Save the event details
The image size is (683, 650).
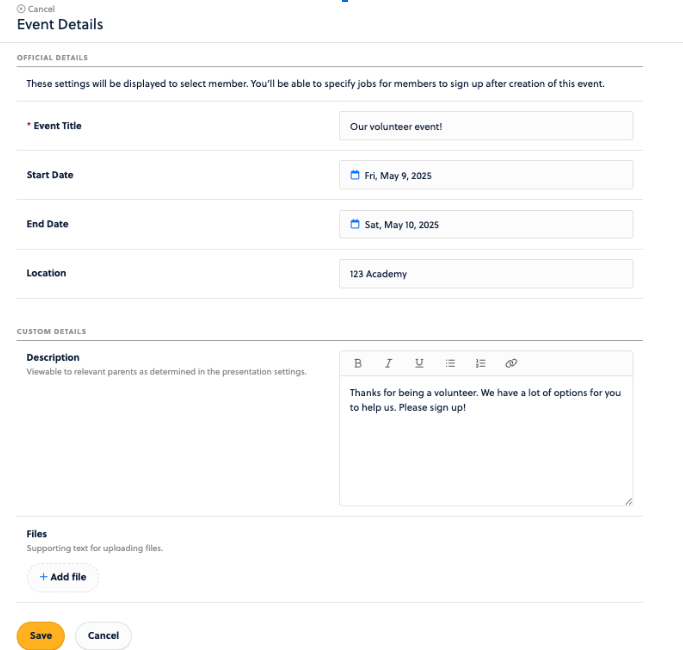(41, 636)
